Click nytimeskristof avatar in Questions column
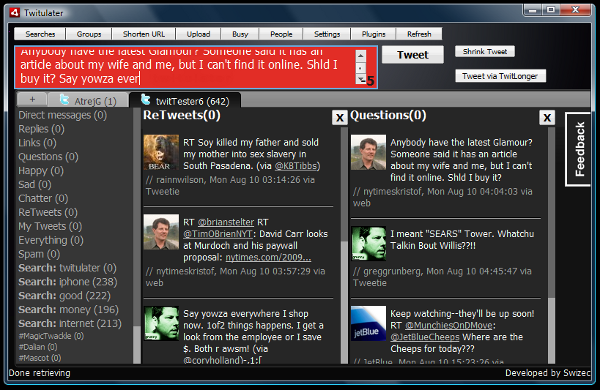The height and width of the screenshot is (390, 600). [x=368, y=152]
